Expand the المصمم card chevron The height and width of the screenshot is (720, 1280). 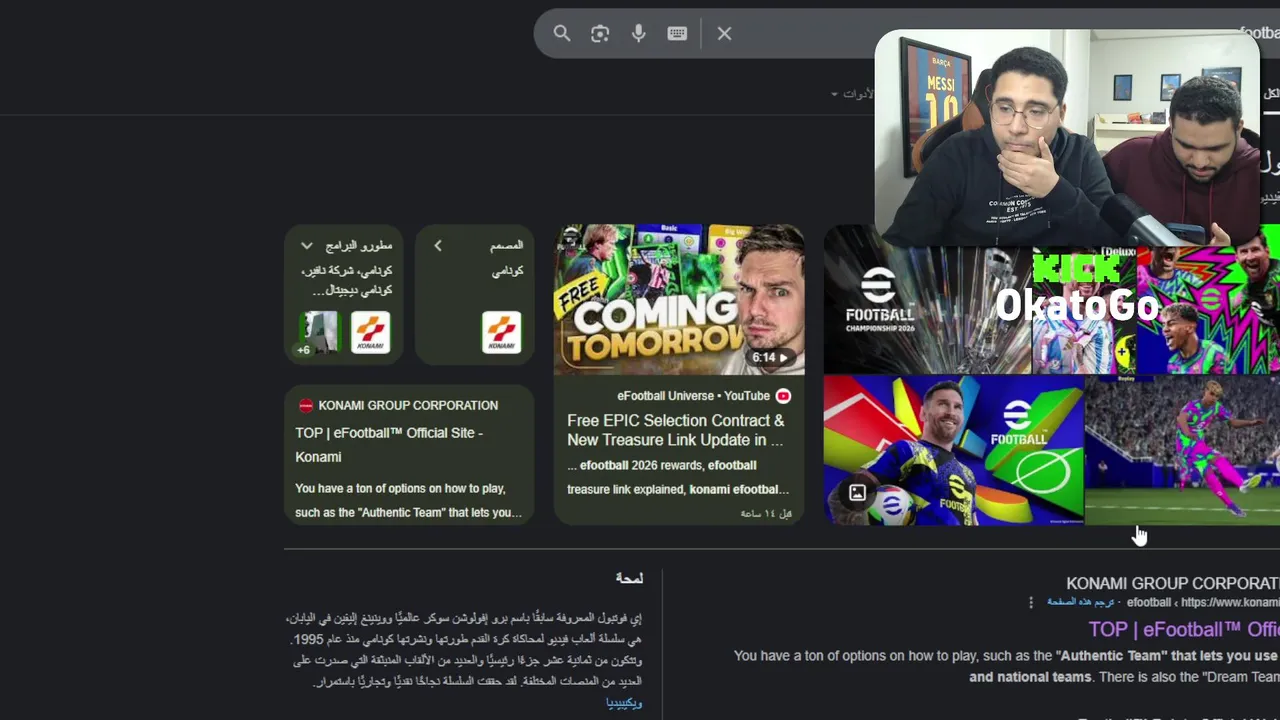pos(438,246)
